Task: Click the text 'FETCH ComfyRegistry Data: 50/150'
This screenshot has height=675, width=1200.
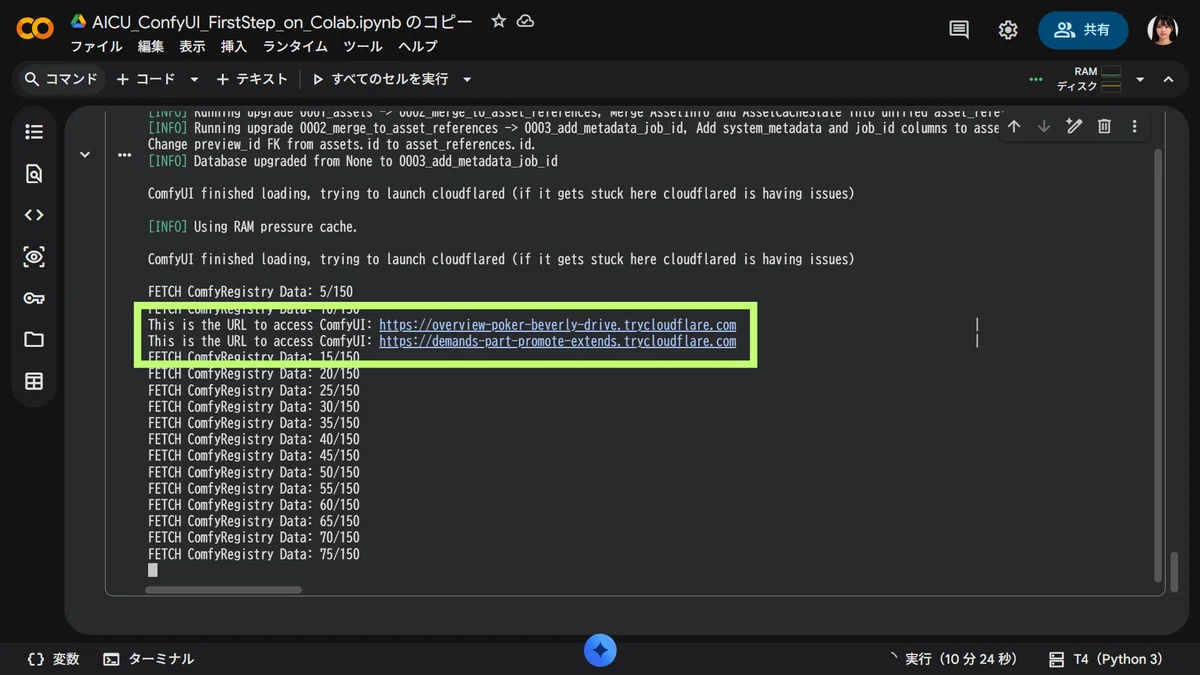Action: pos(254,472)
